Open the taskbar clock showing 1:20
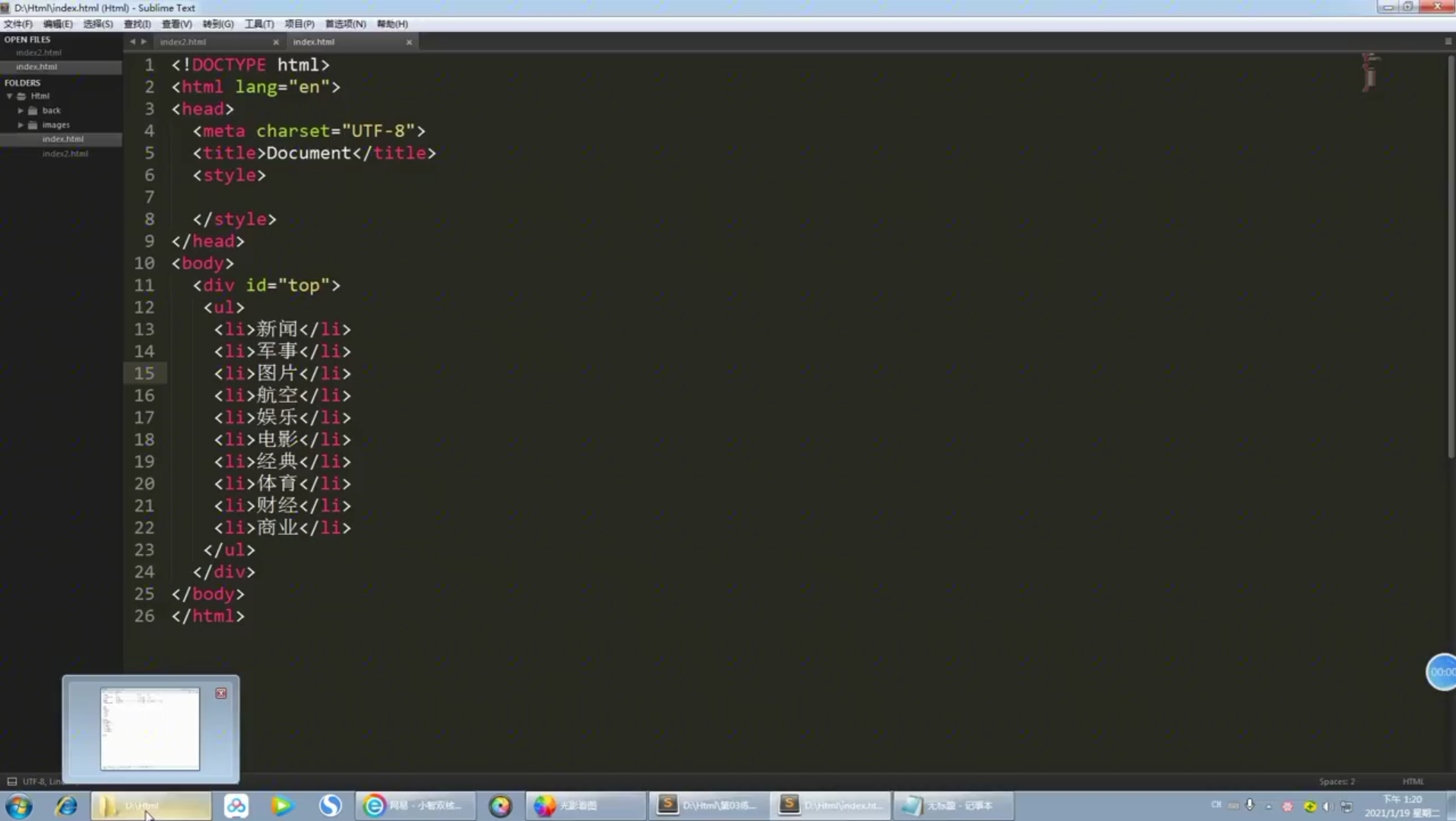1456x821 pixels. 1401,806
